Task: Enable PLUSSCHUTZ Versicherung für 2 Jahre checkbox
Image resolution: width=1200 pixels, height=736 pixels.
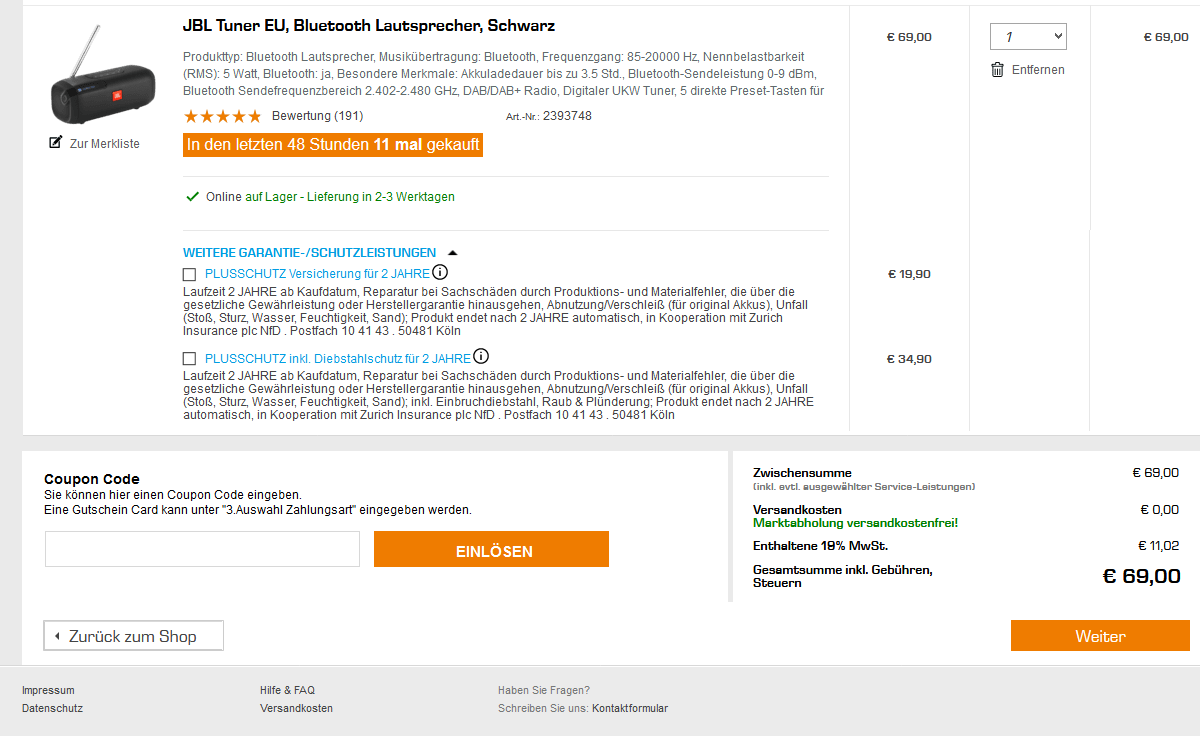Action: click(190, 274)
